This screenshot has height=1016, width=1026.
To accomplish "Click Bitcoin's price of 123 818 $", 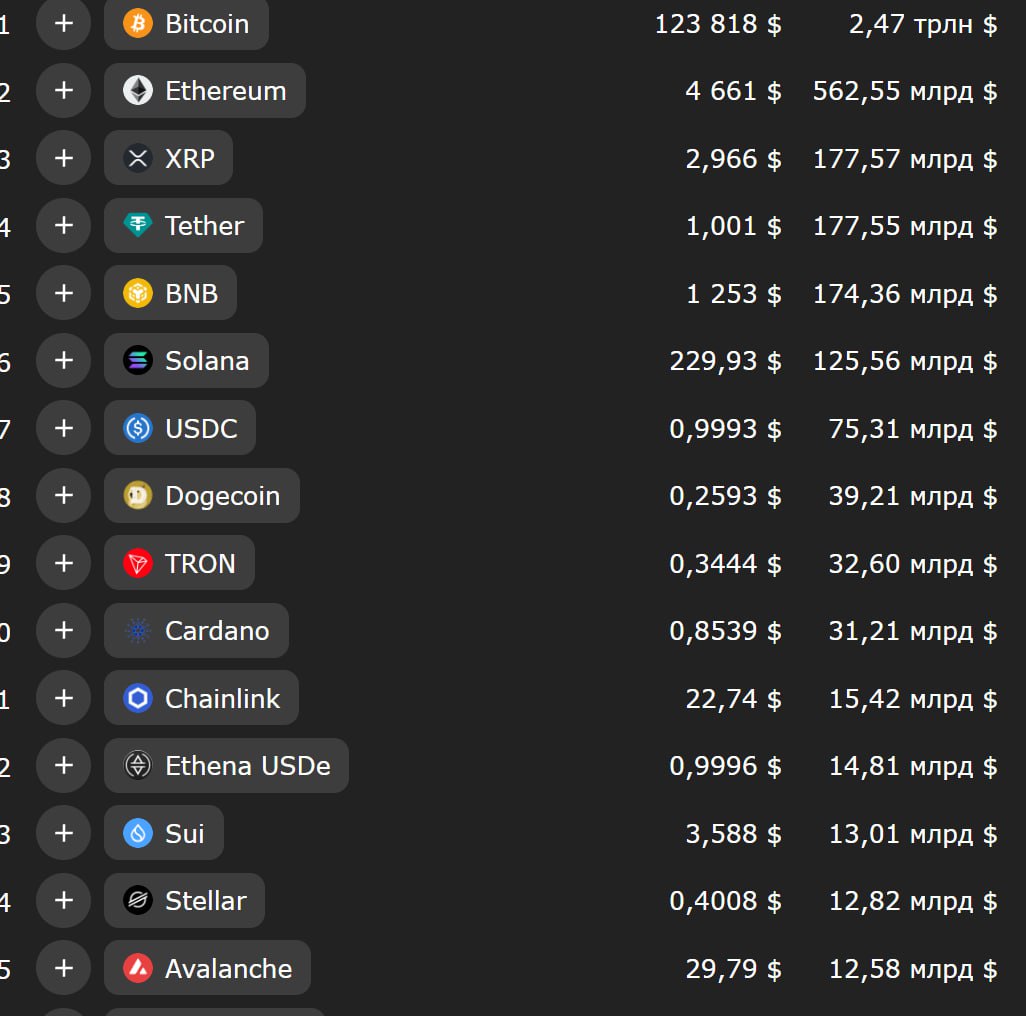I will [718, 24].
